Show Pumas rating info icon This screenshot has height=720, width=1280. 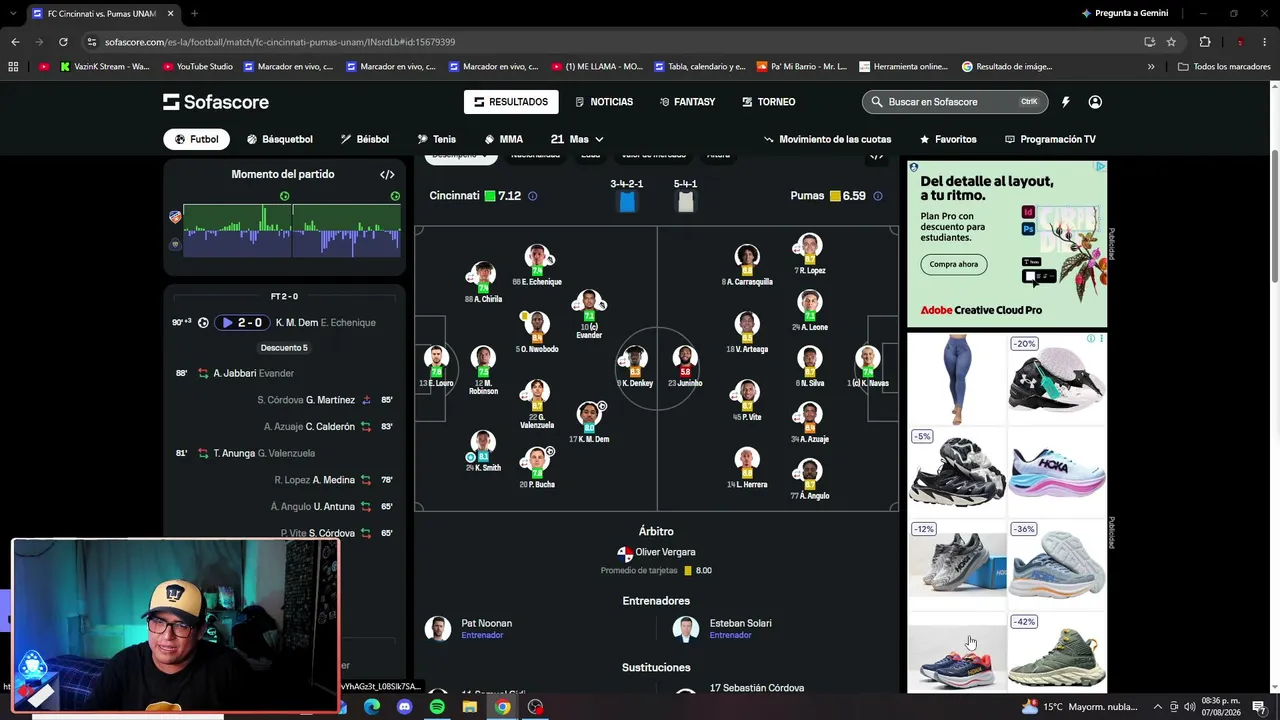coord(878,196)
